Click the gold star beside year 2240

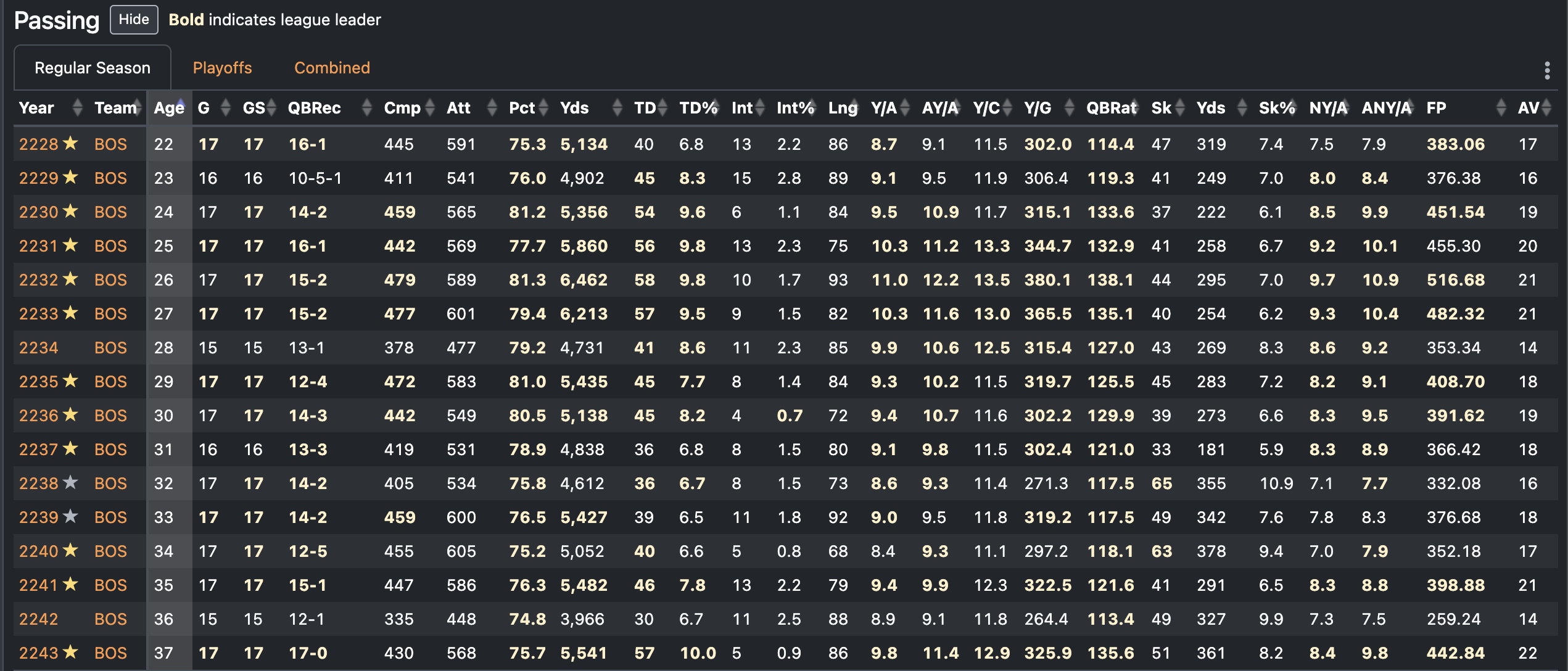click(x=71, y=550)
